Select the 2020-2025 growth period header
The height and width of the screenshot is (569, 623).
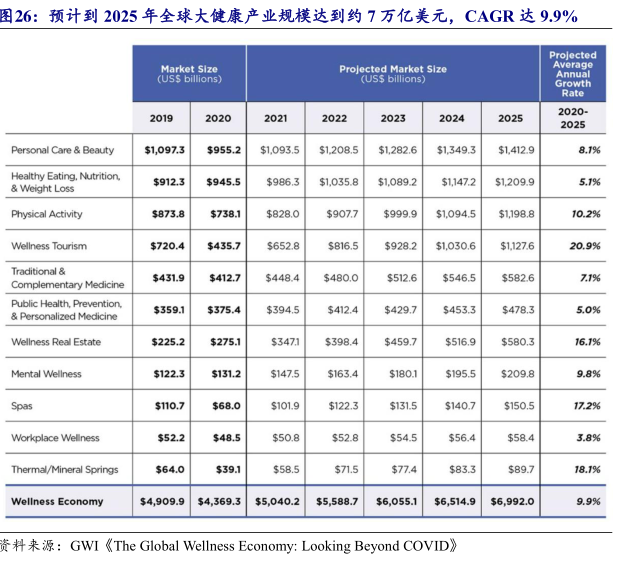(573, 118)
